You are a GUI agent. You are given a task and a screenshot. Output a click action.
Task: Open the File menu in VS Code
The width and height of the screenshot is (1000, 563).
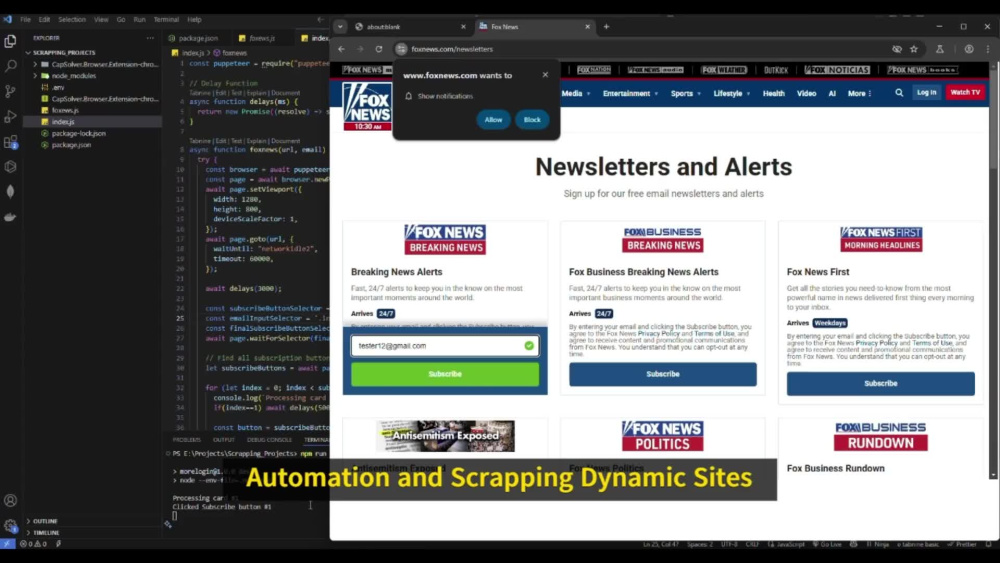pos(25,20)
